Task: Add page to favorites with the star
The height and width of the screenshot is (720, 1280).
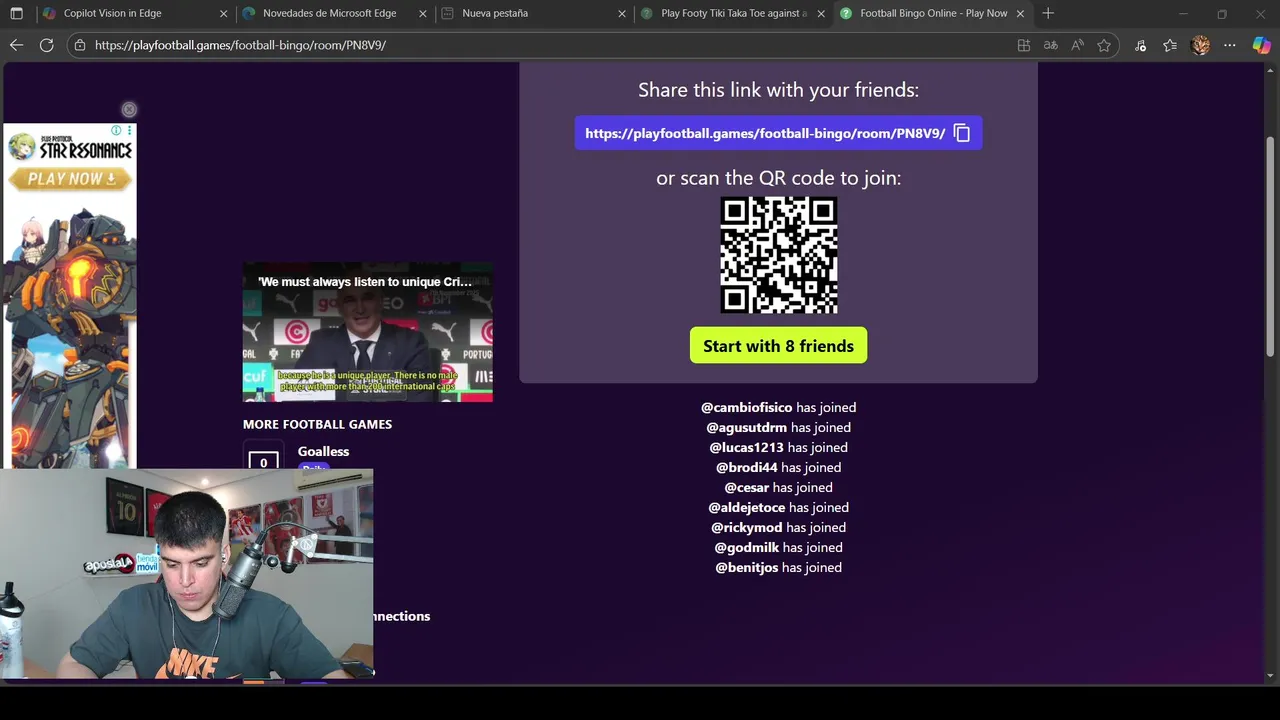Action: (x=1104, y=45)
